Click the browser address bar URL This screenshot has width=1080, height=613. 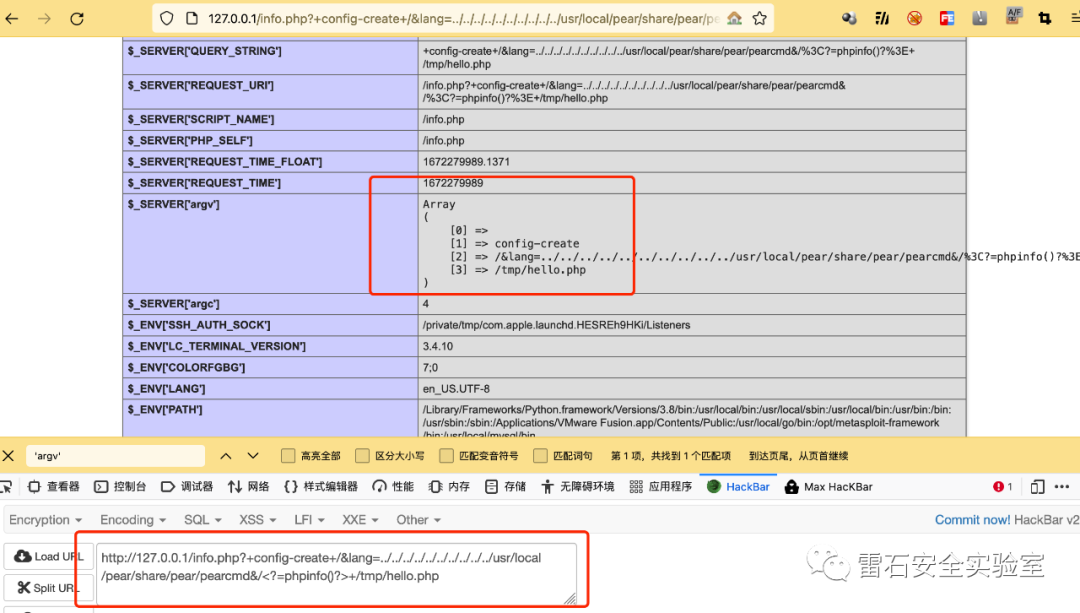(464, 19)
